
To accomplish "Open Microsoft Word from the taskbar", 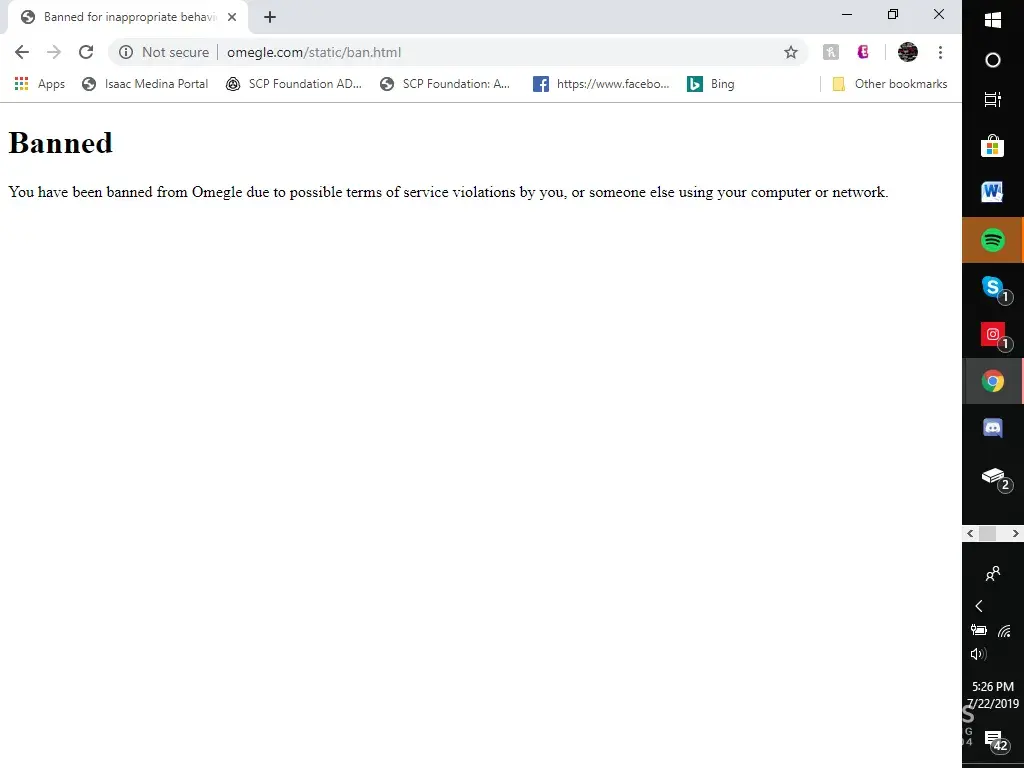I will (993, 192).
